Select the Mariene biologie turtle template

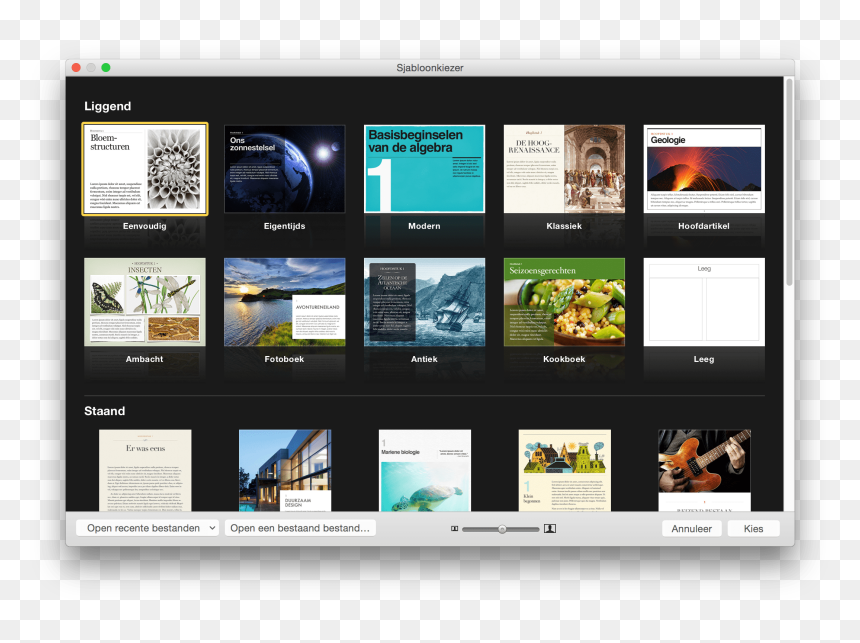tap(425, 470)
